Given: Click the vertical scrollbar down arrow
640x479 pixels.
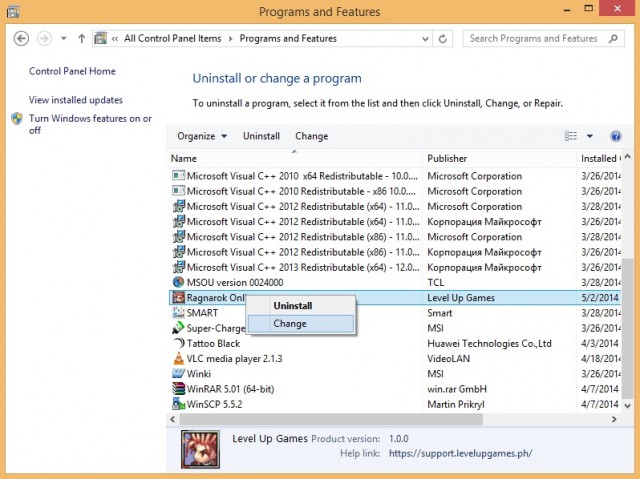Looking at the screenshot, I should pos(627,406).
